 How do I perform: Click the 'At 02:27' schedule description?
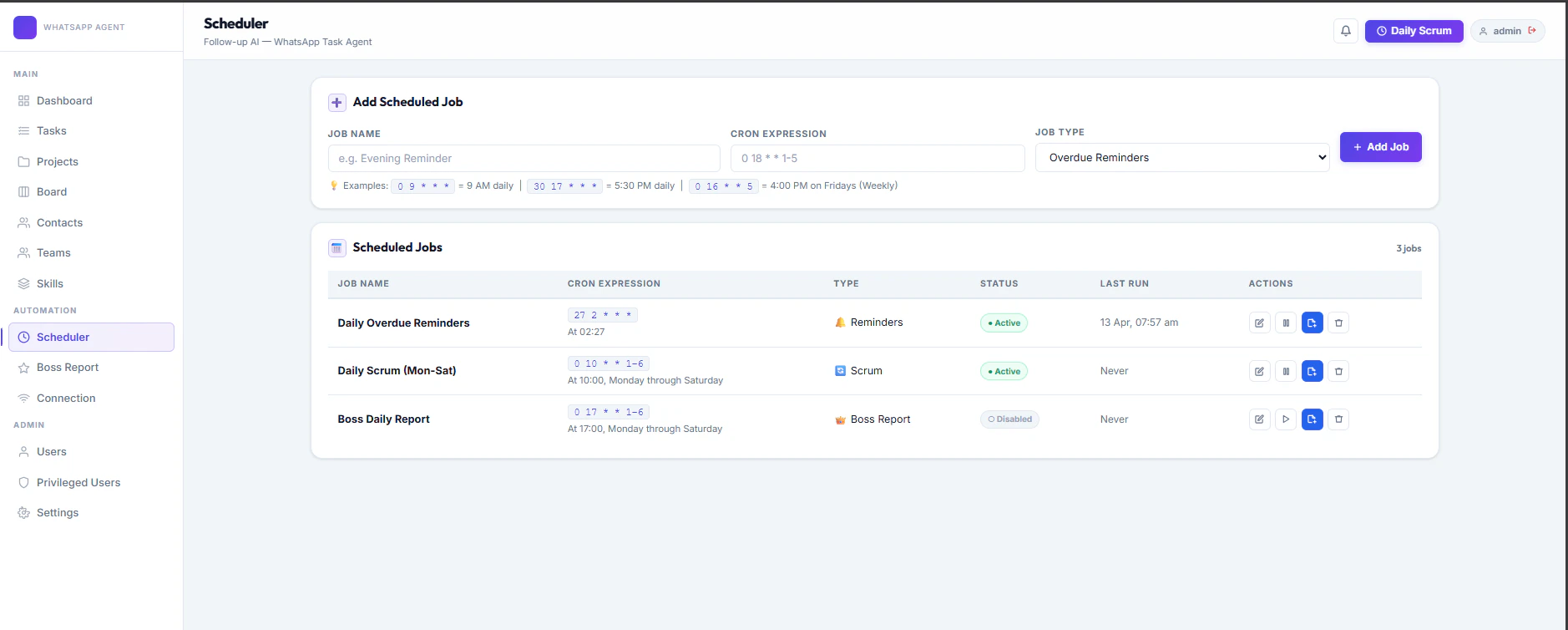click(x=586, y=332)
